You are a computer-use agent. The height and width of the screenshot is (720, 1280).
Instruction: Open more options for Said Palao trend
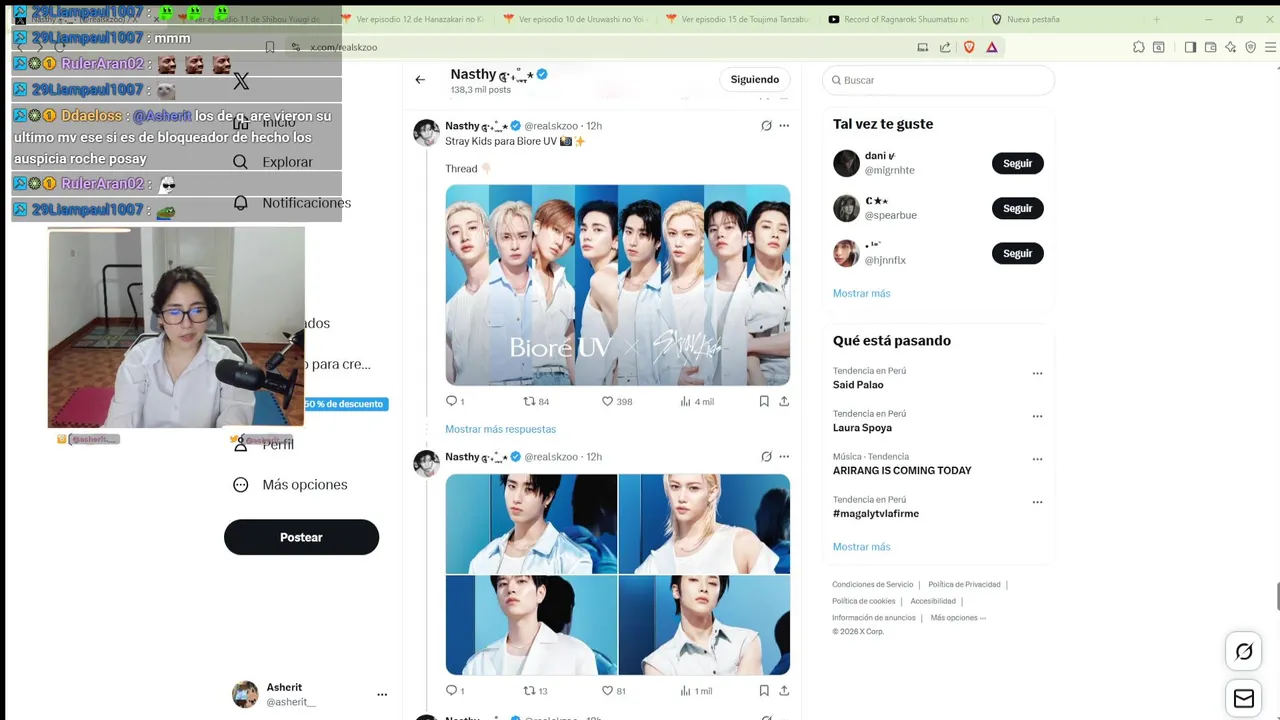click(1037, 374)
